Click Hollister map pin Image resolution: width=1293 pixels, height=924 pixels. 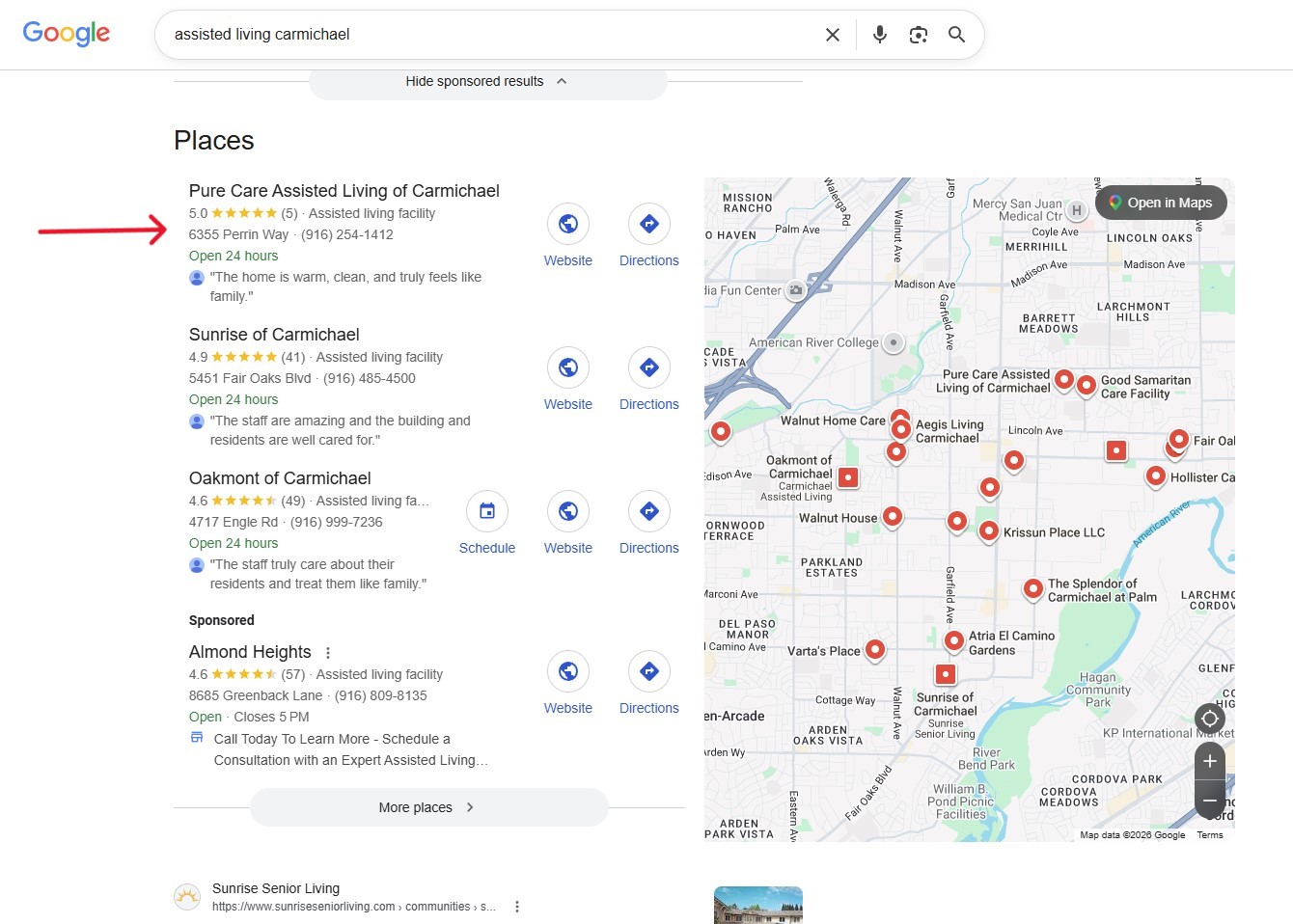click(x=1156, y=476)
